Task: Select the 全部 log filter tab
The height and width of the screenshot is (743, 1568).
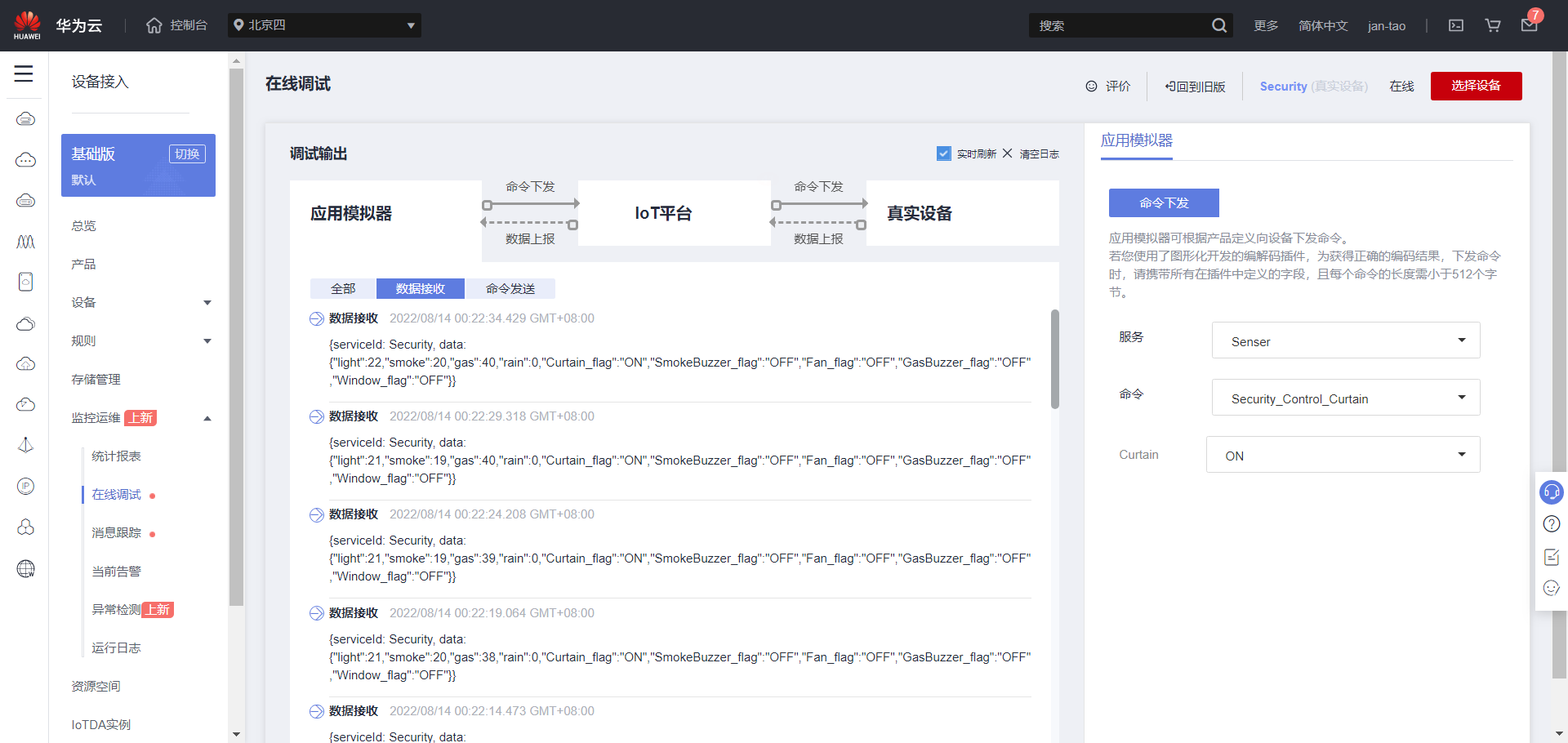Action: [x=343, y=288]
